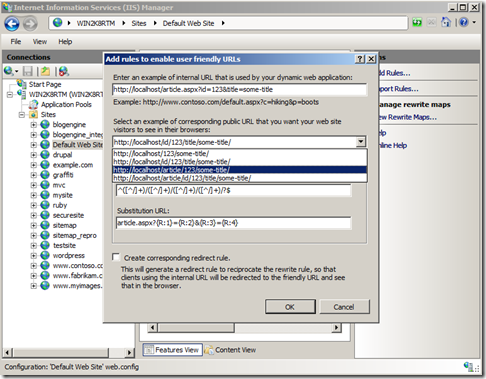Click the WIN2K8RTM breadcrumb in address bar
Screen dimensions: 486x379
click(96, 23)
